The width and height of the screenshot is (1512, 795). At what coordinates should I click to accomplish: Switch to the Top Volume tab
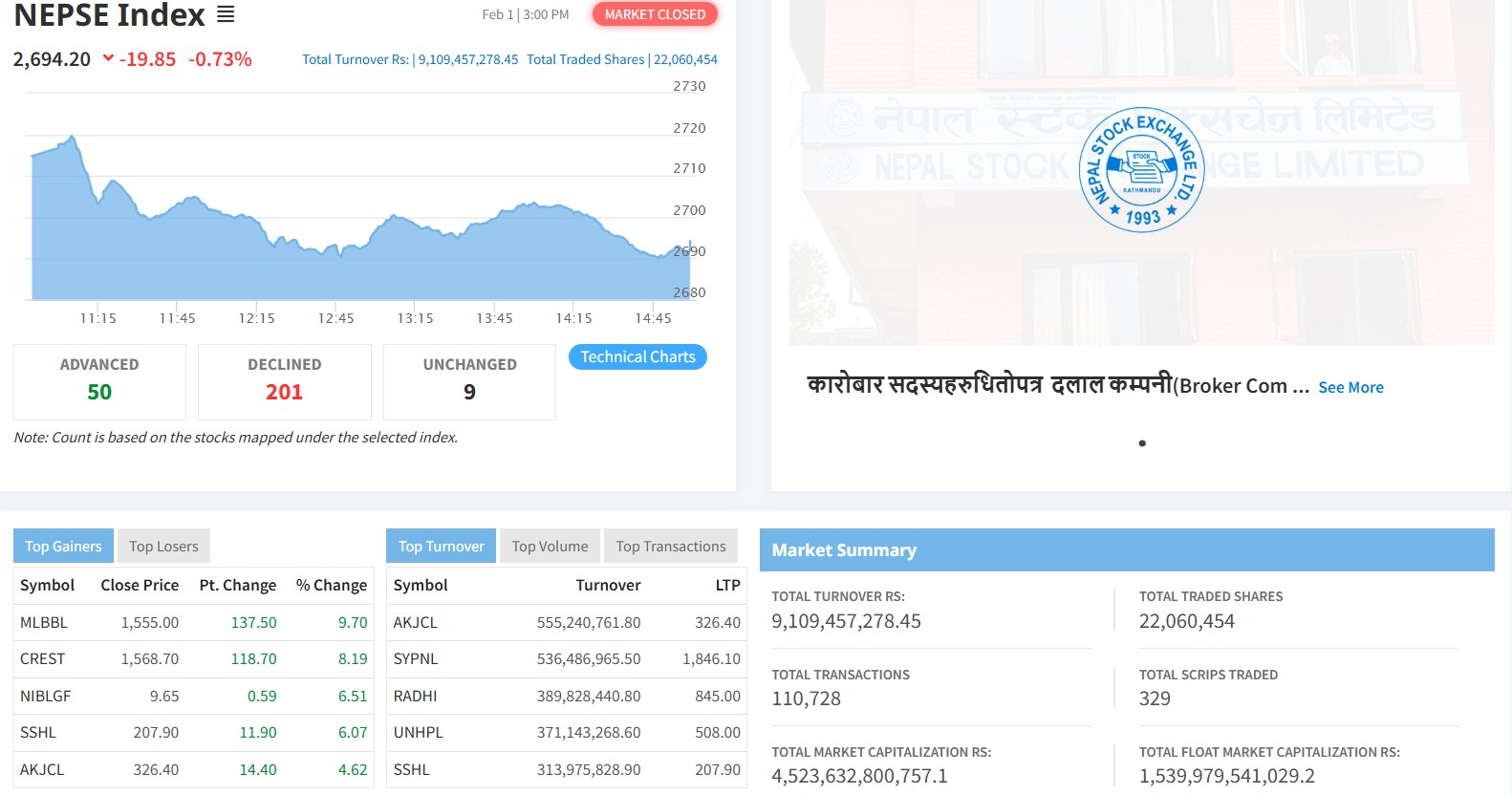pos(550,546)
